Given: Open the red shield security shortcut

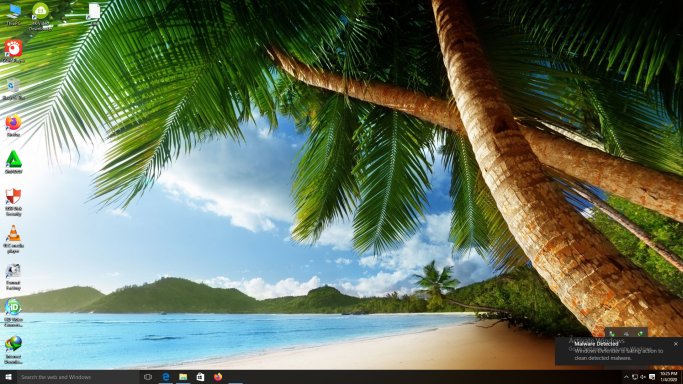Looking at the screenshot, I should 13,202.
